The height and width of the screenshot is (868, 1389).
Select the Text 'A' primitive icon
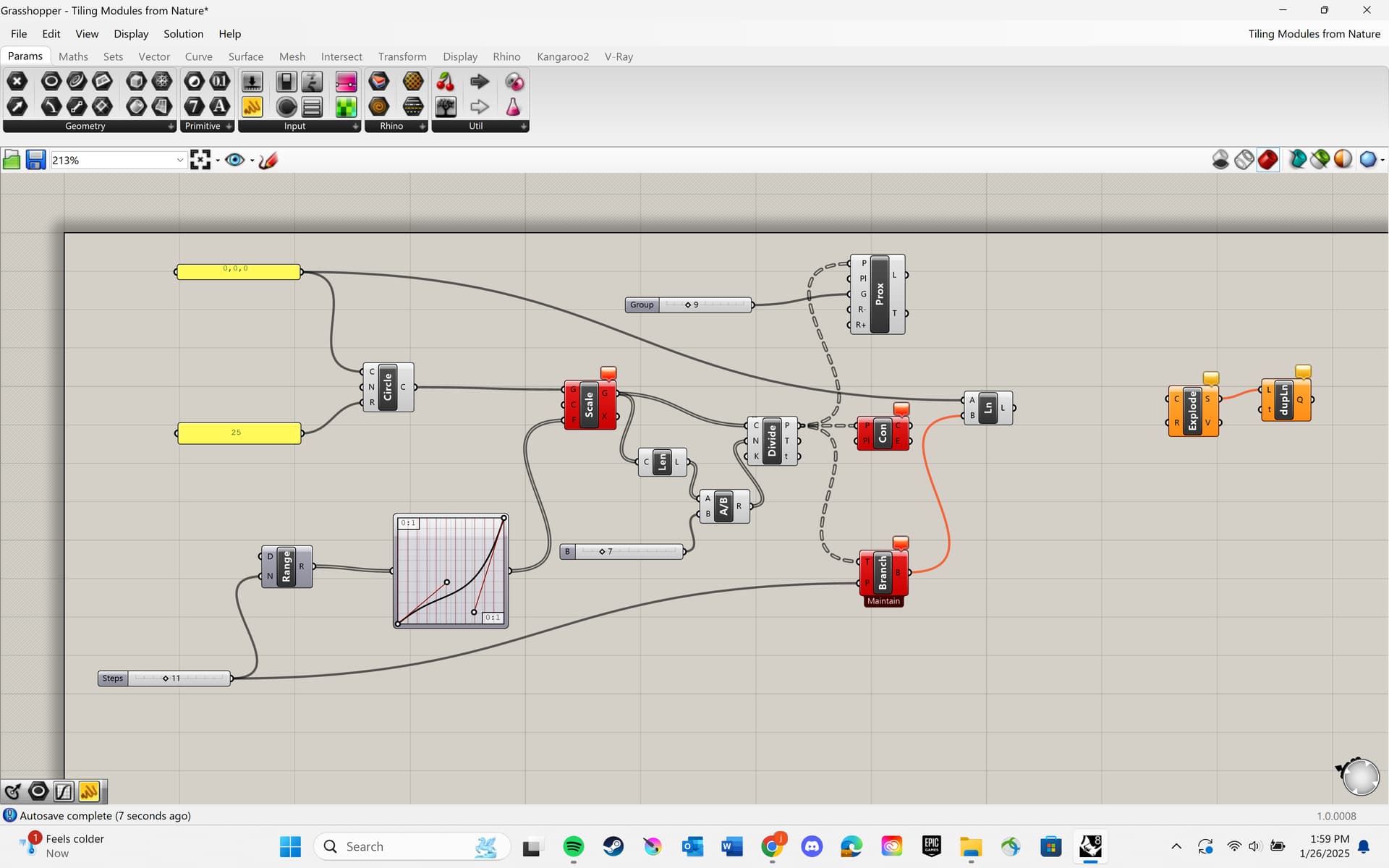click(x=220, y=107)
